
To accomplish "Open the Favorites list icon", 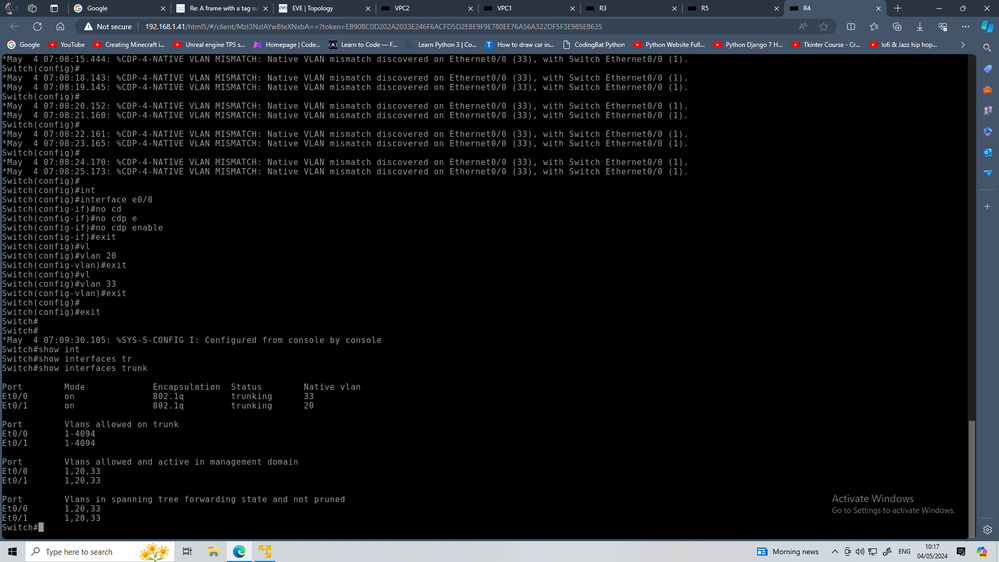I will [x=873, y=27].
